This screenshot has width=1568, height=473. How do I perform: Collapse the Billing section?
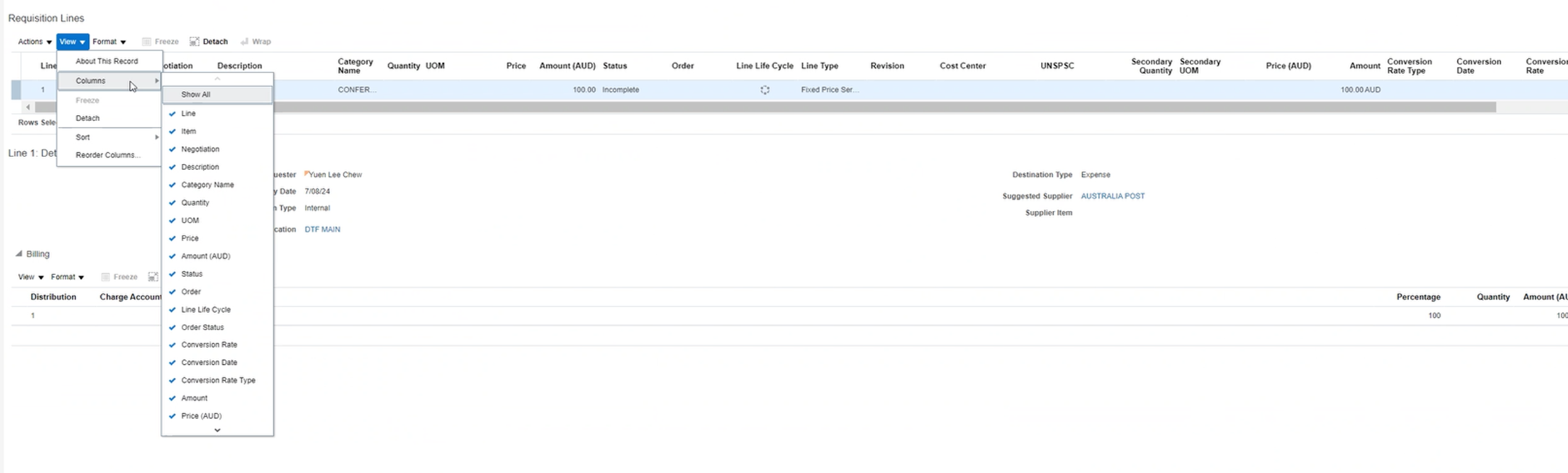[19, 254]
